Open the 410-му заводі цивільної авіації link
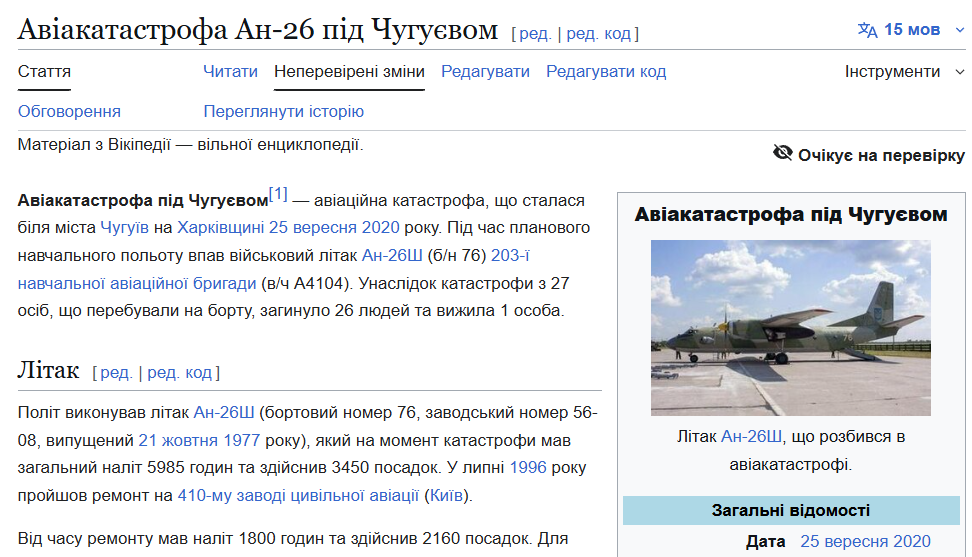 [298, 495]
